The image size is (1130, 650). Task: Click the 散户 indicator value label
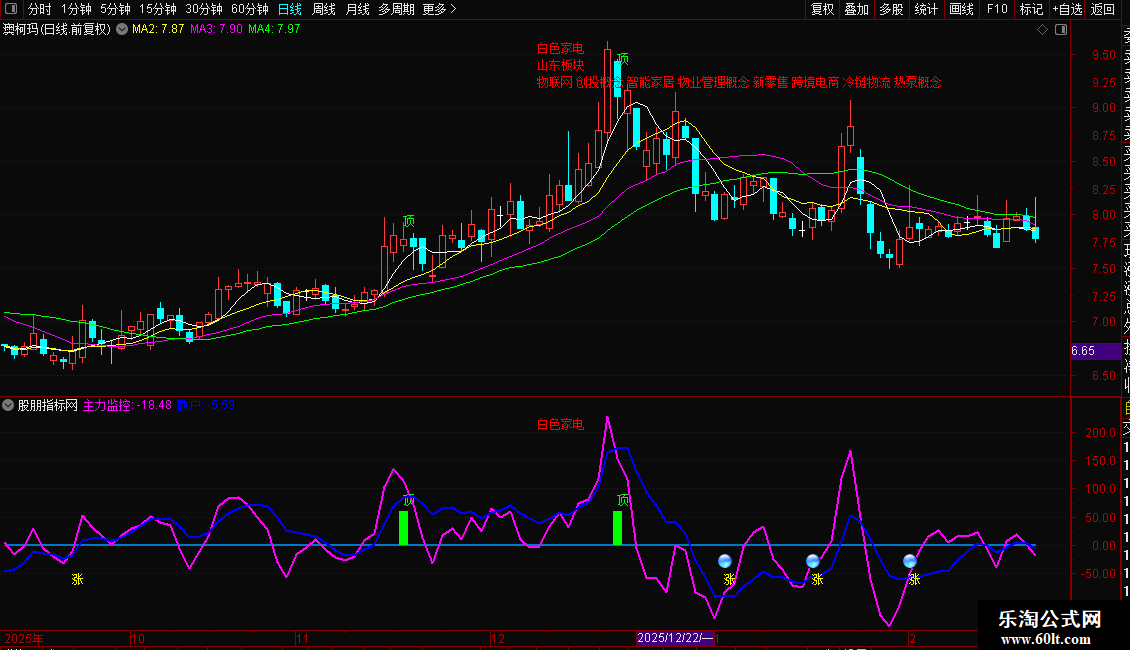[x=205, y=405]
